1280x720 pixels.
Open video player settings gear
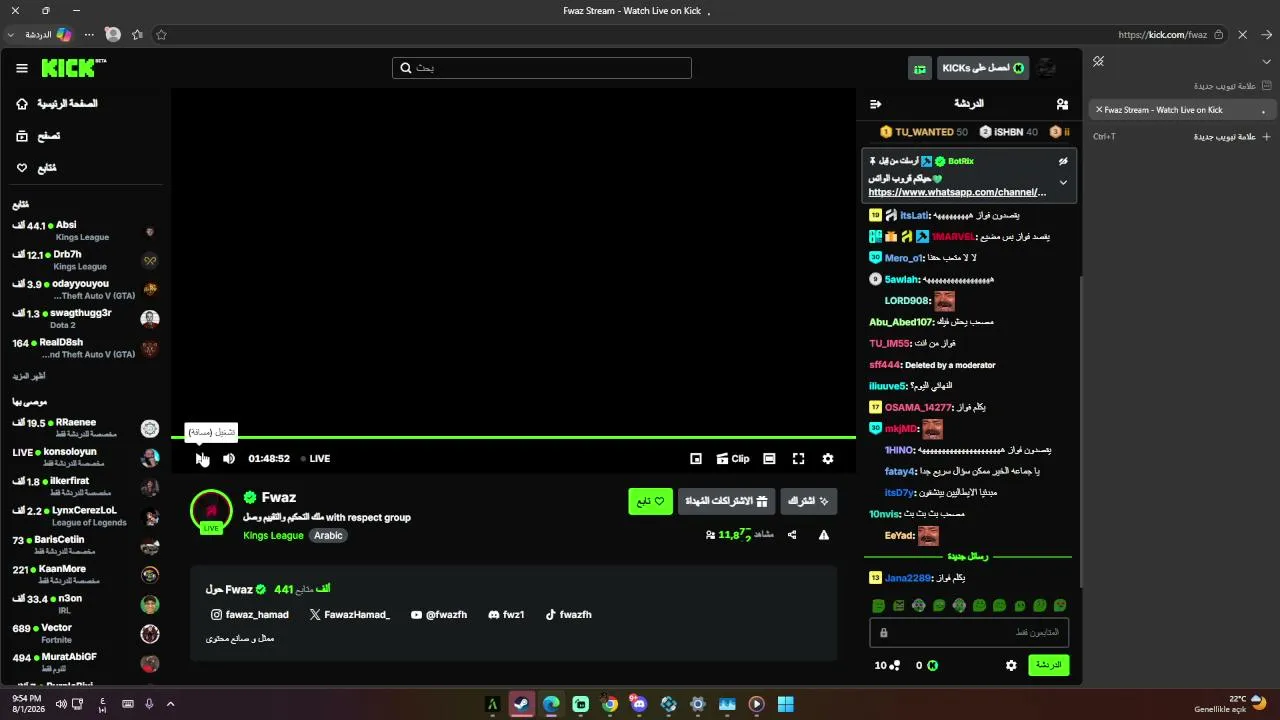pyautogui.click(x=828, y=459)
